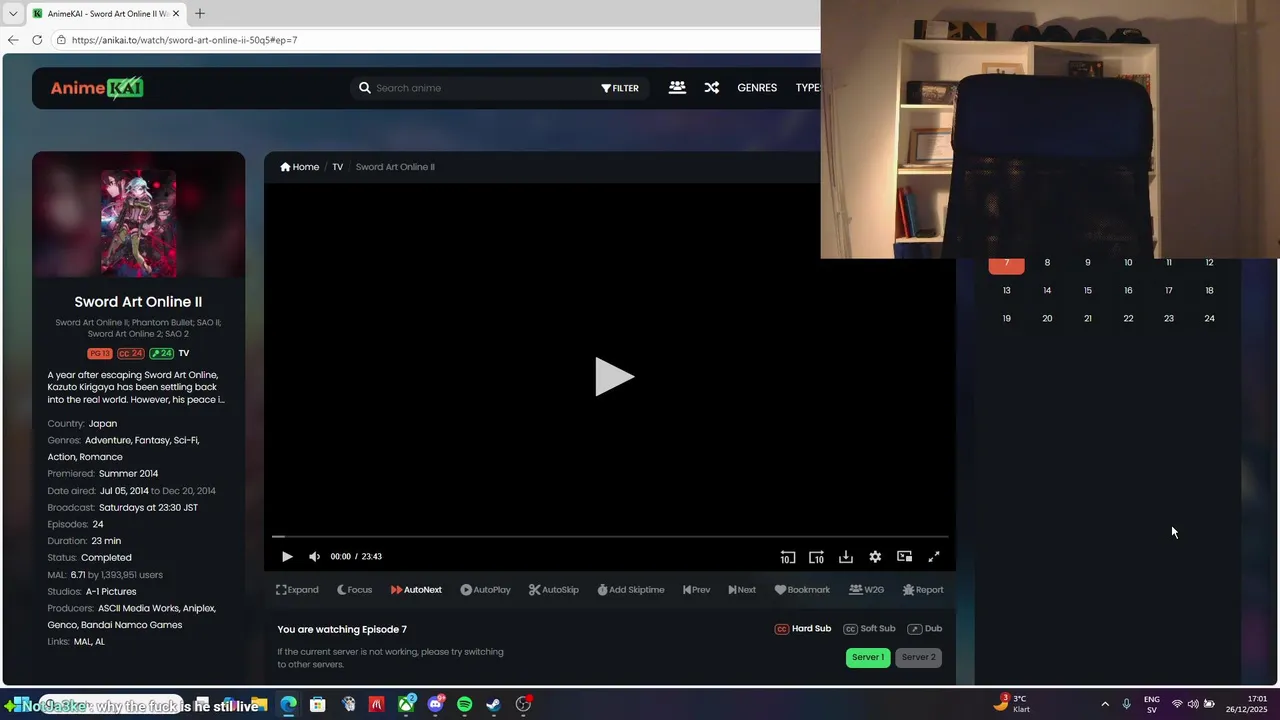This screenshot has width=1280, height=720.
Task: Expand the anime synopsis text
Action: click(136, 387)
